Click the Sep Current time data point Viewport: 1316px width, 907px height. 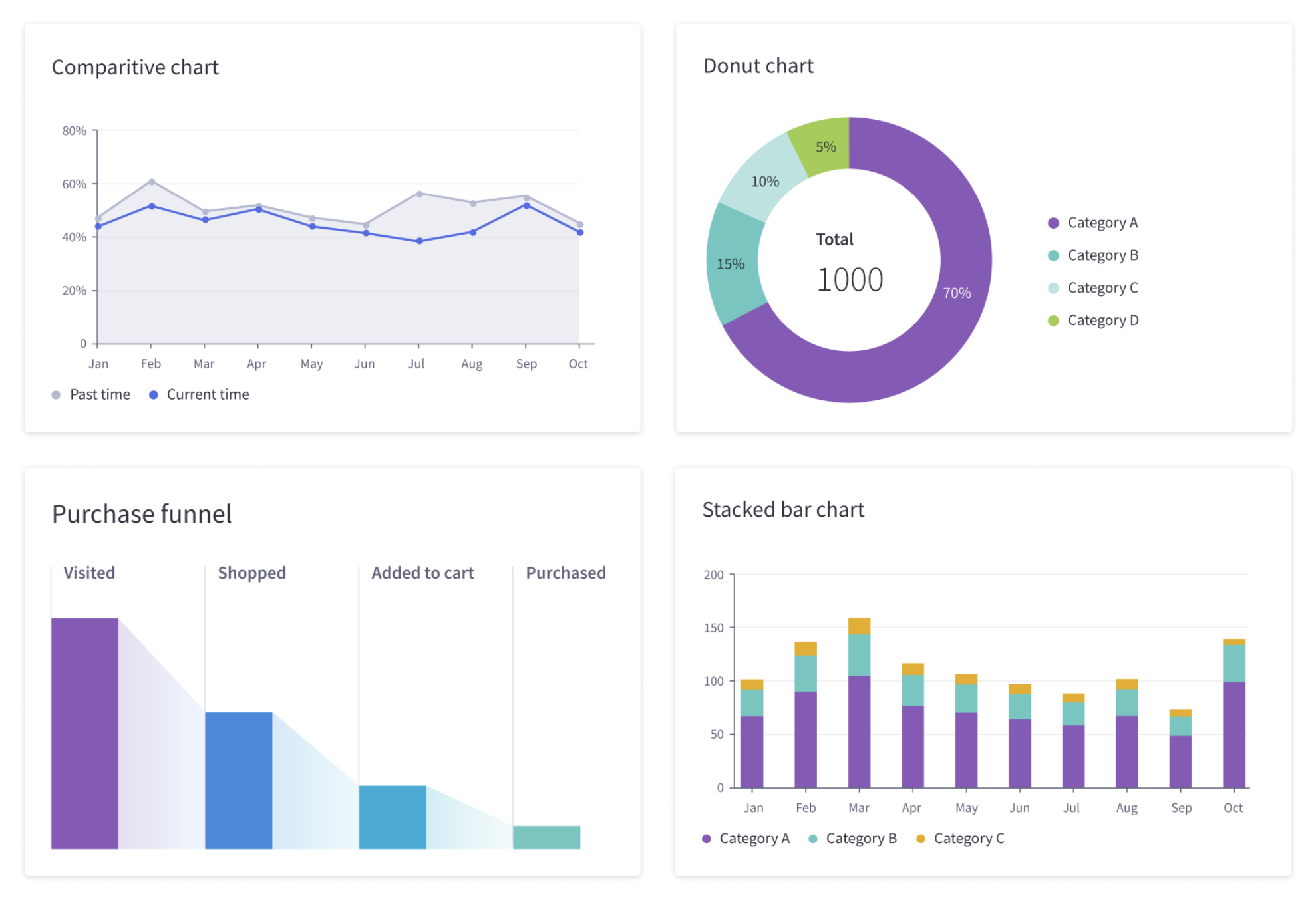(x=526, y=206)
